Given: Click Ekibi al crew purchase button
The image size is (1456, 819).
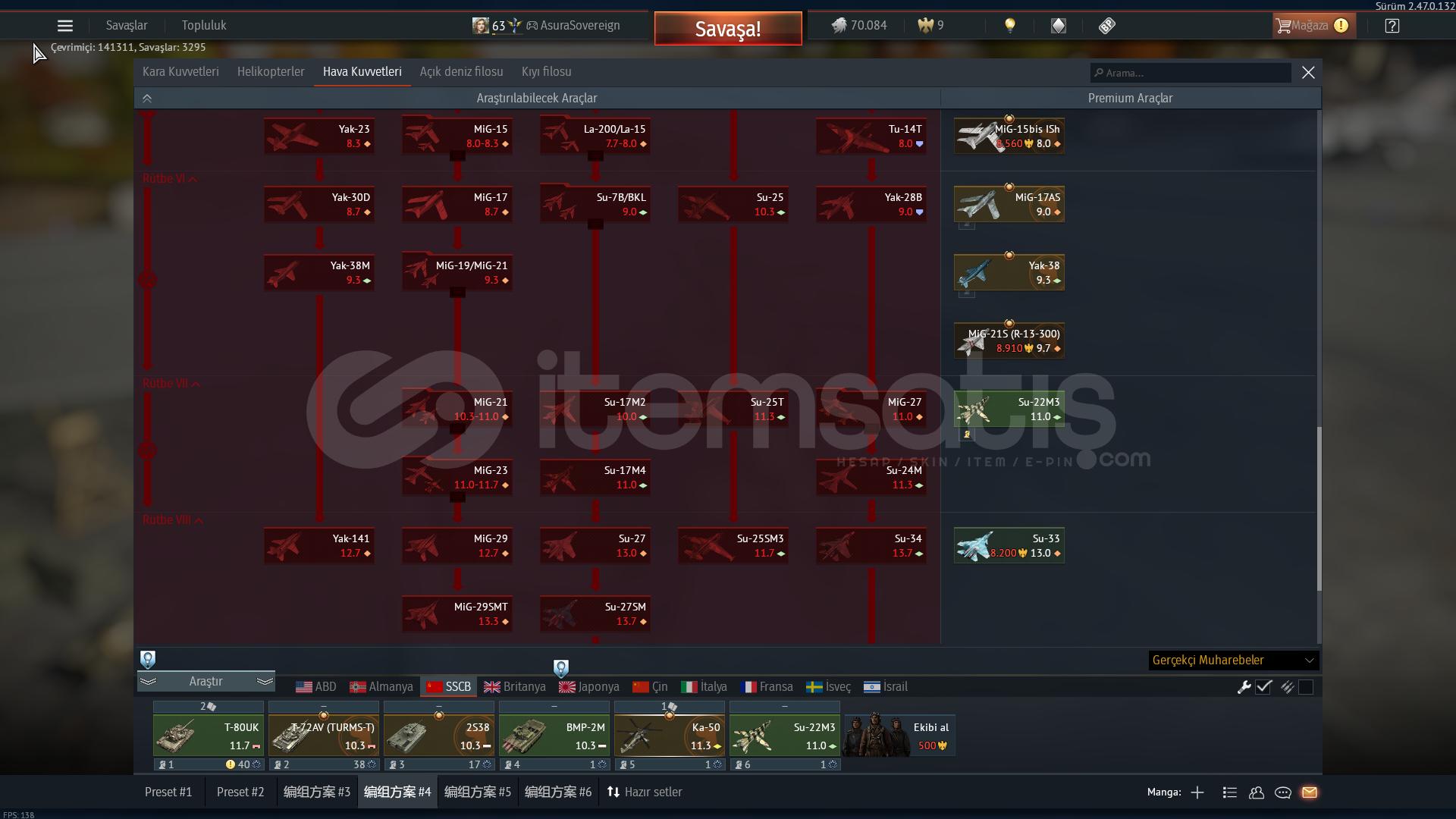Looking at the screenshot, I should tap(899, 736).
